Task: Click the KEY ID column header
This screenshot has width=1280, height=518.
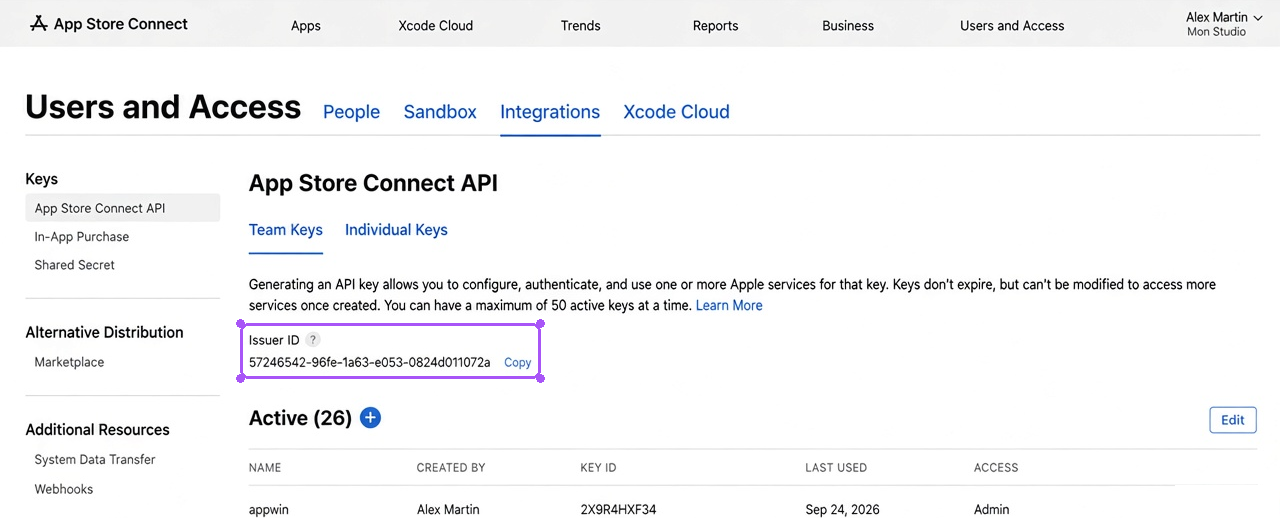Action: coord(598,468)
